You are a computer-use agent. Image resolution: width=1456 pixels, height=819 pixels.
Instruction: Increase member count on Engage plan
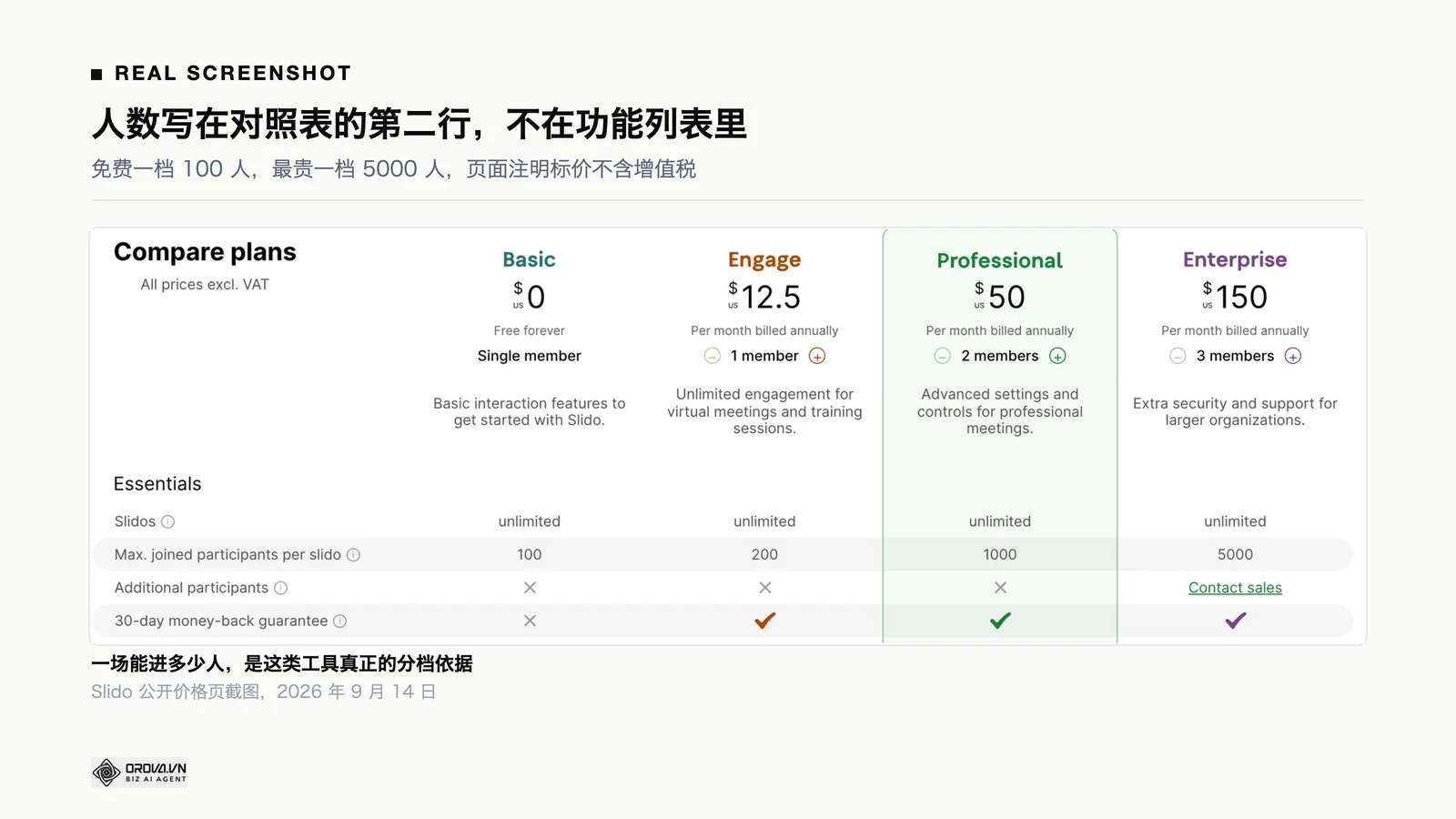(817, 356)
